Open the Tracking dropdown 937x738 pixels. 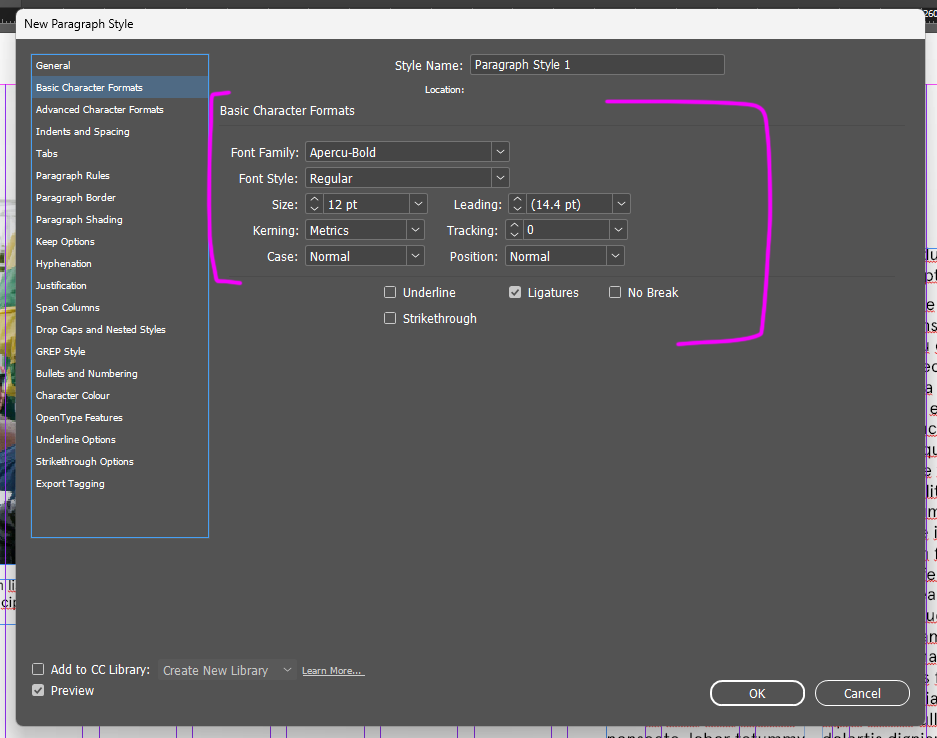point(617,229)
